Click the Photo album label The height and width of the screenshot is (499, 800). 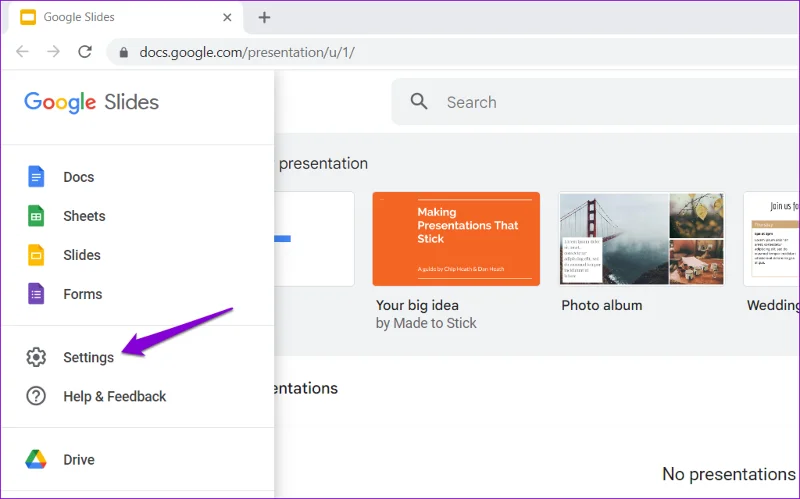(x=602, y=305)
